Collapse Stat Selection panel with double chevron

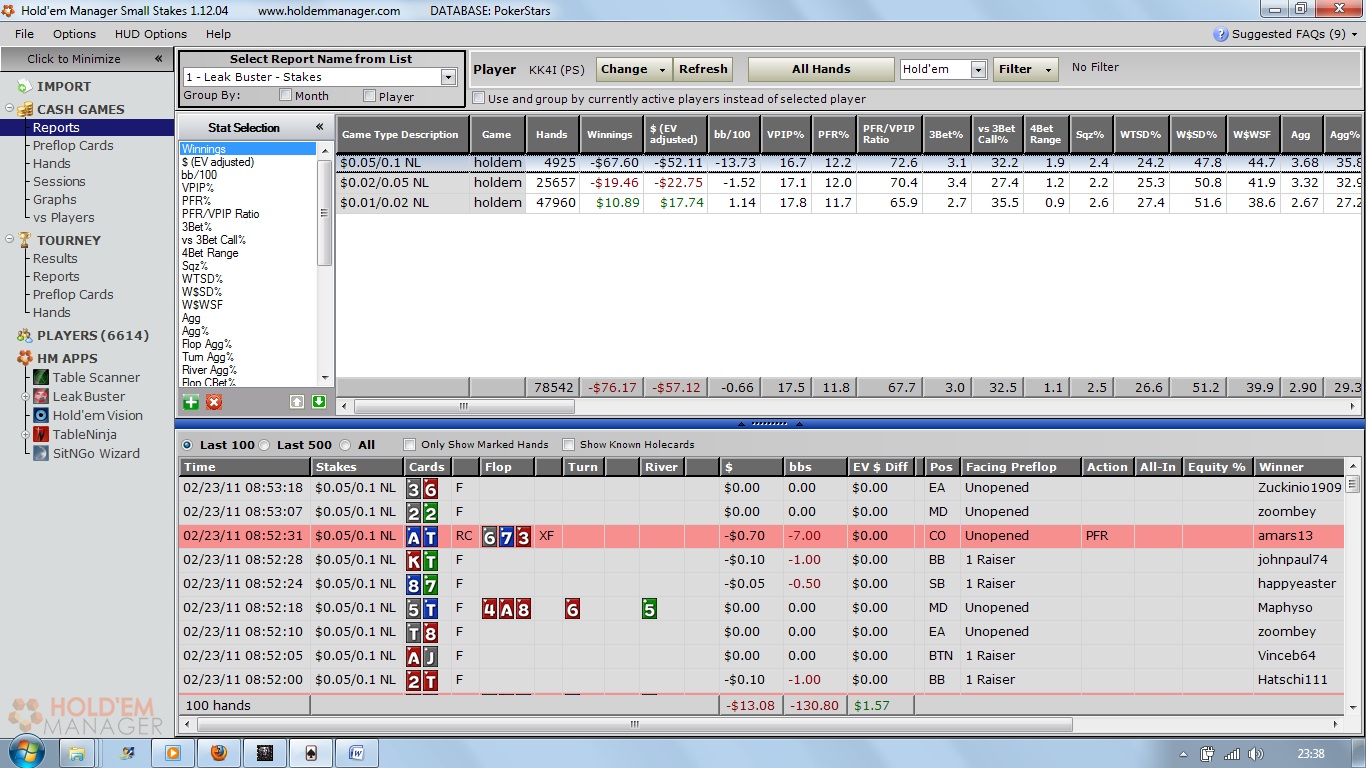coord(320,127)
